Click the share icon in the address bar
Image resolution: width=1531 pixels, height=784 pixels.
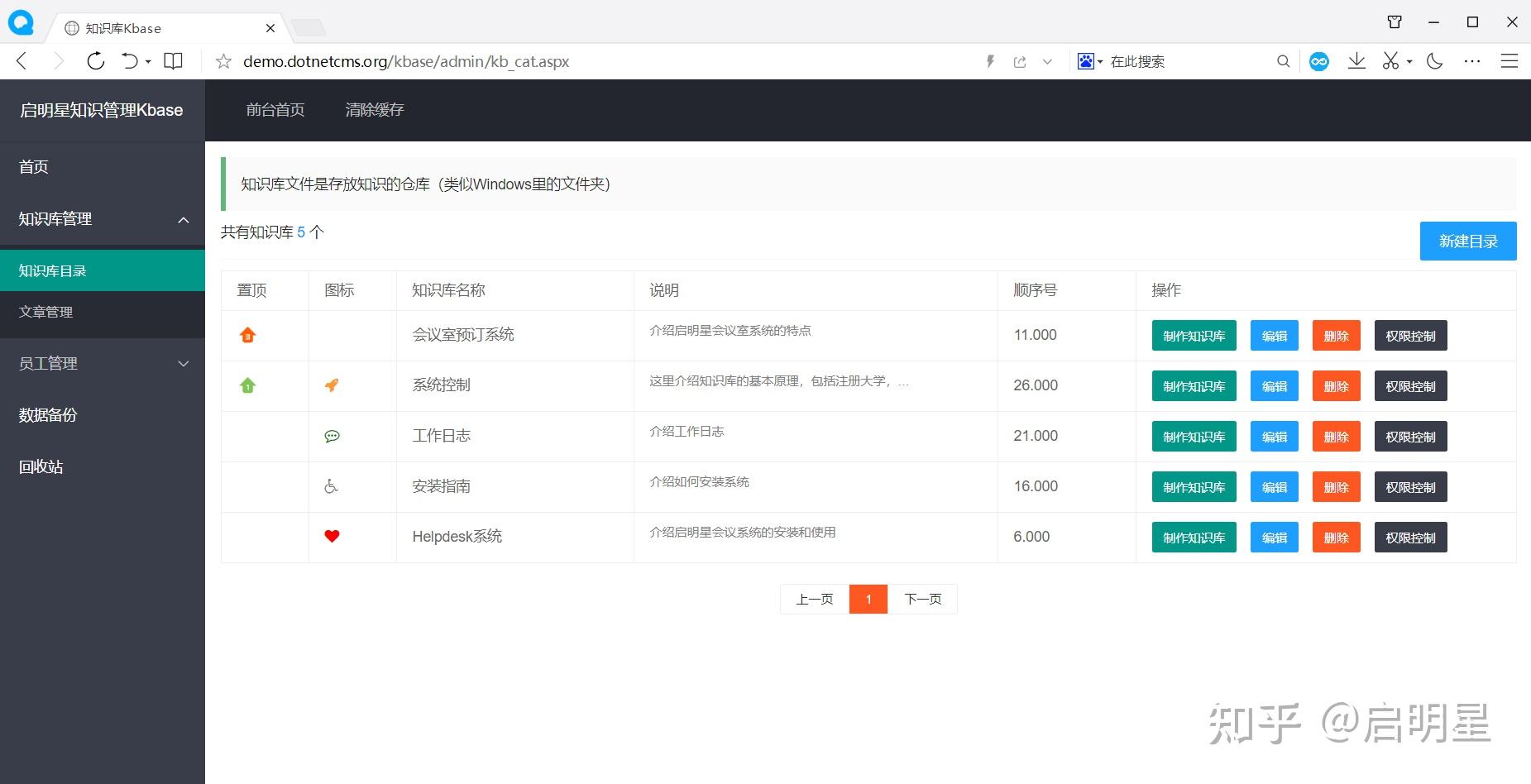(x=1020, y=61)
